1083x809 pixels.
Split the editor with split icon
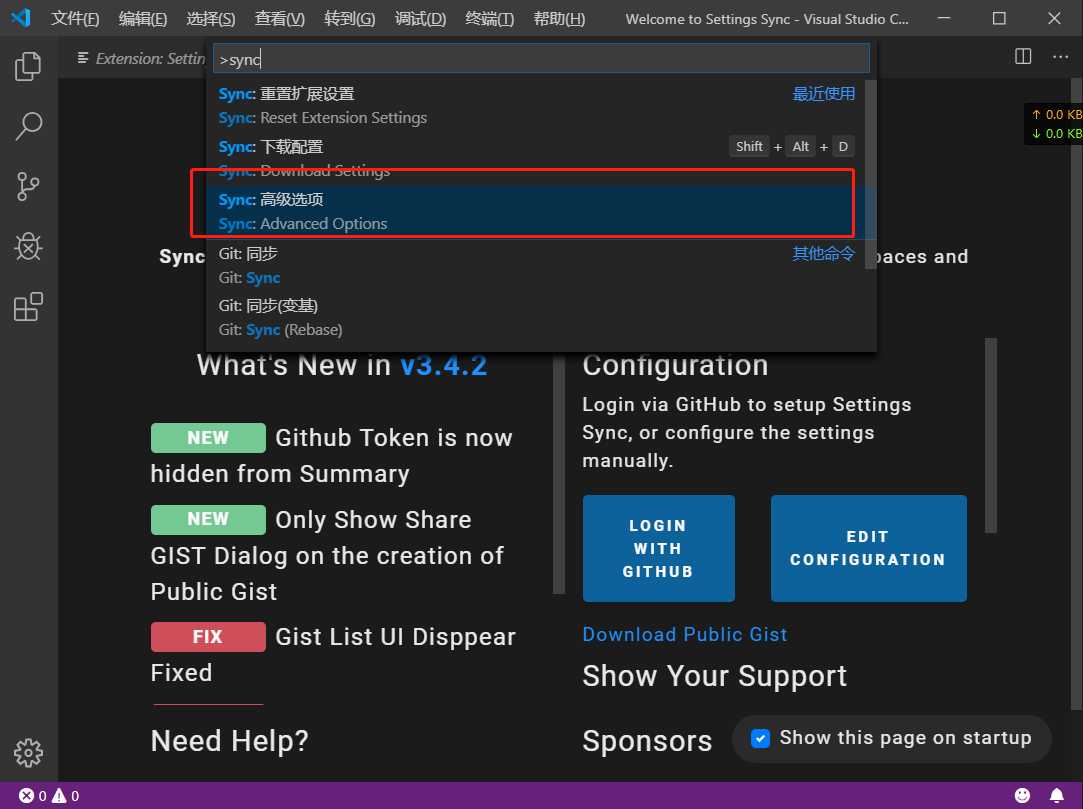click(x=1023, y=57)
